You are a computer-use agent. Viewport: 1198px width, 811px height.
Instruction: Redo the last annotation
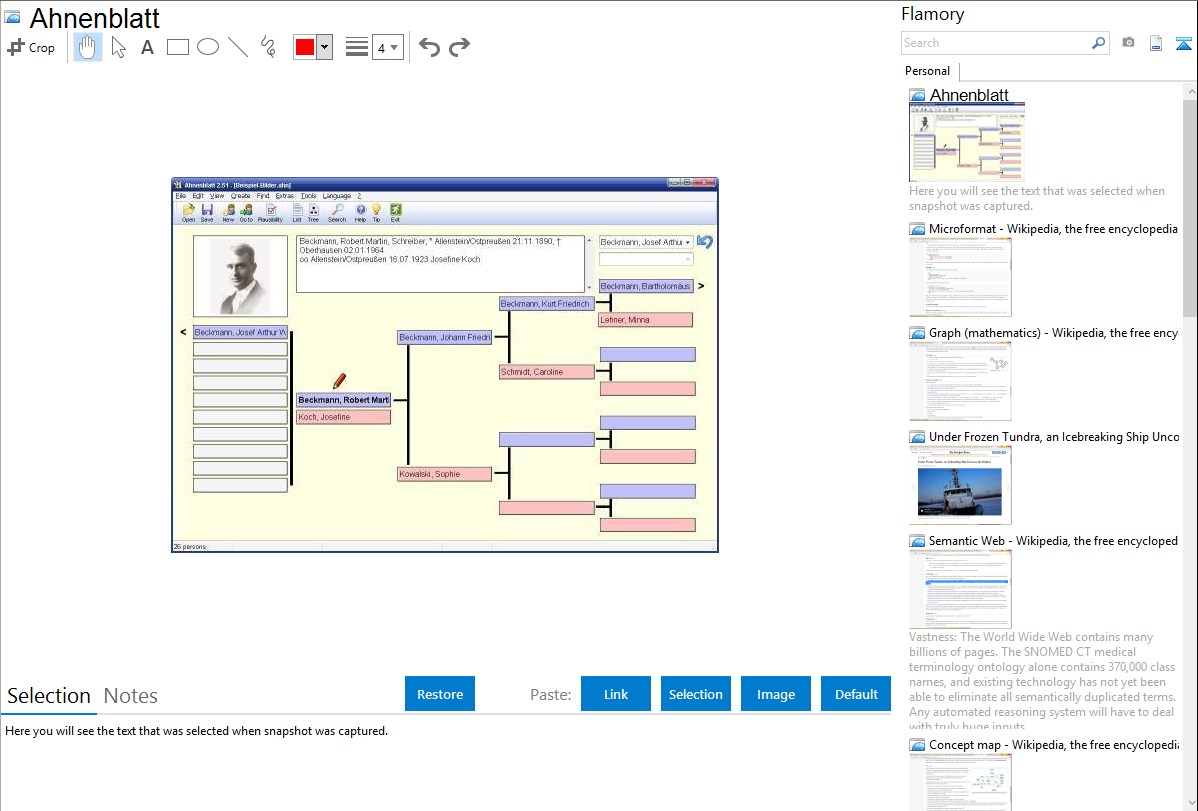point(459,47)
